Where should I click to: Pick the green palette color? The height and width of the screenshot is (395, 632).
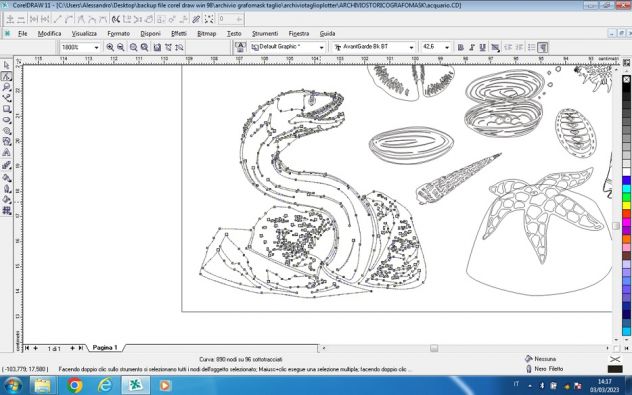[626, 197]
